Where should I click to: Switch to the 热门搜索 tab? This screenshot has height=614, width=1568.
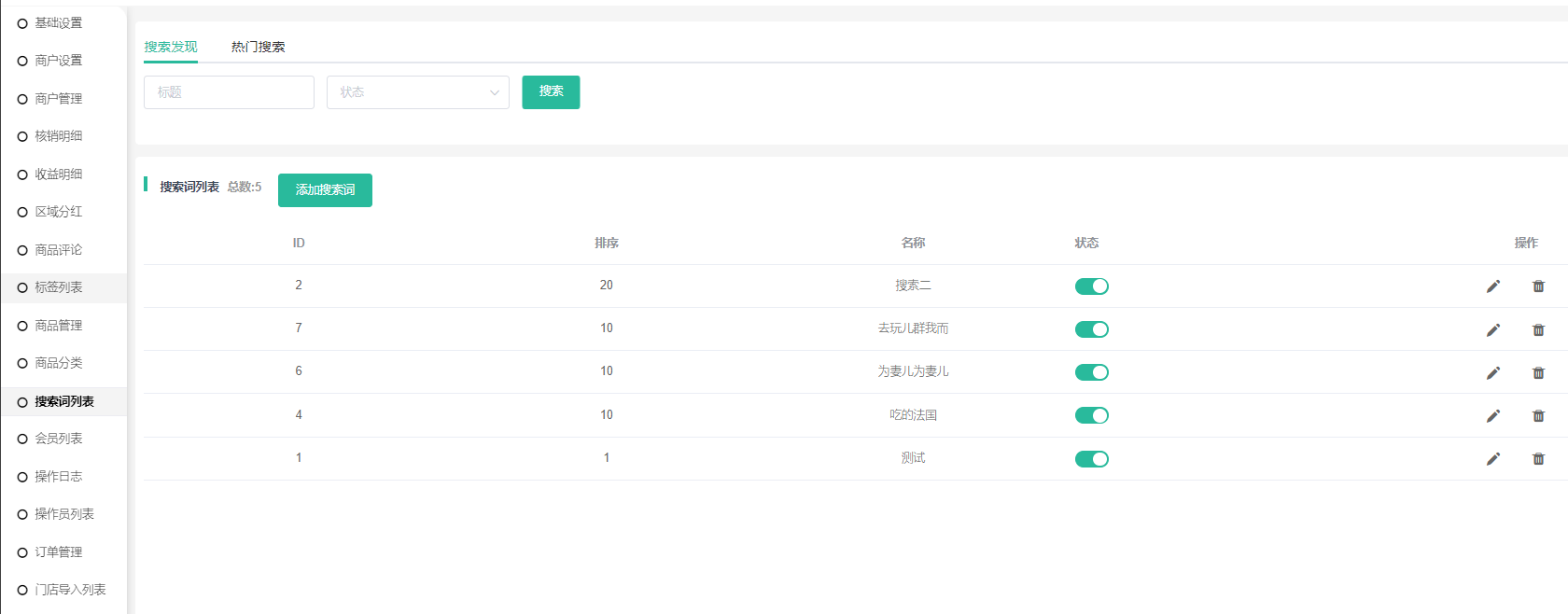tap(258, 47)
